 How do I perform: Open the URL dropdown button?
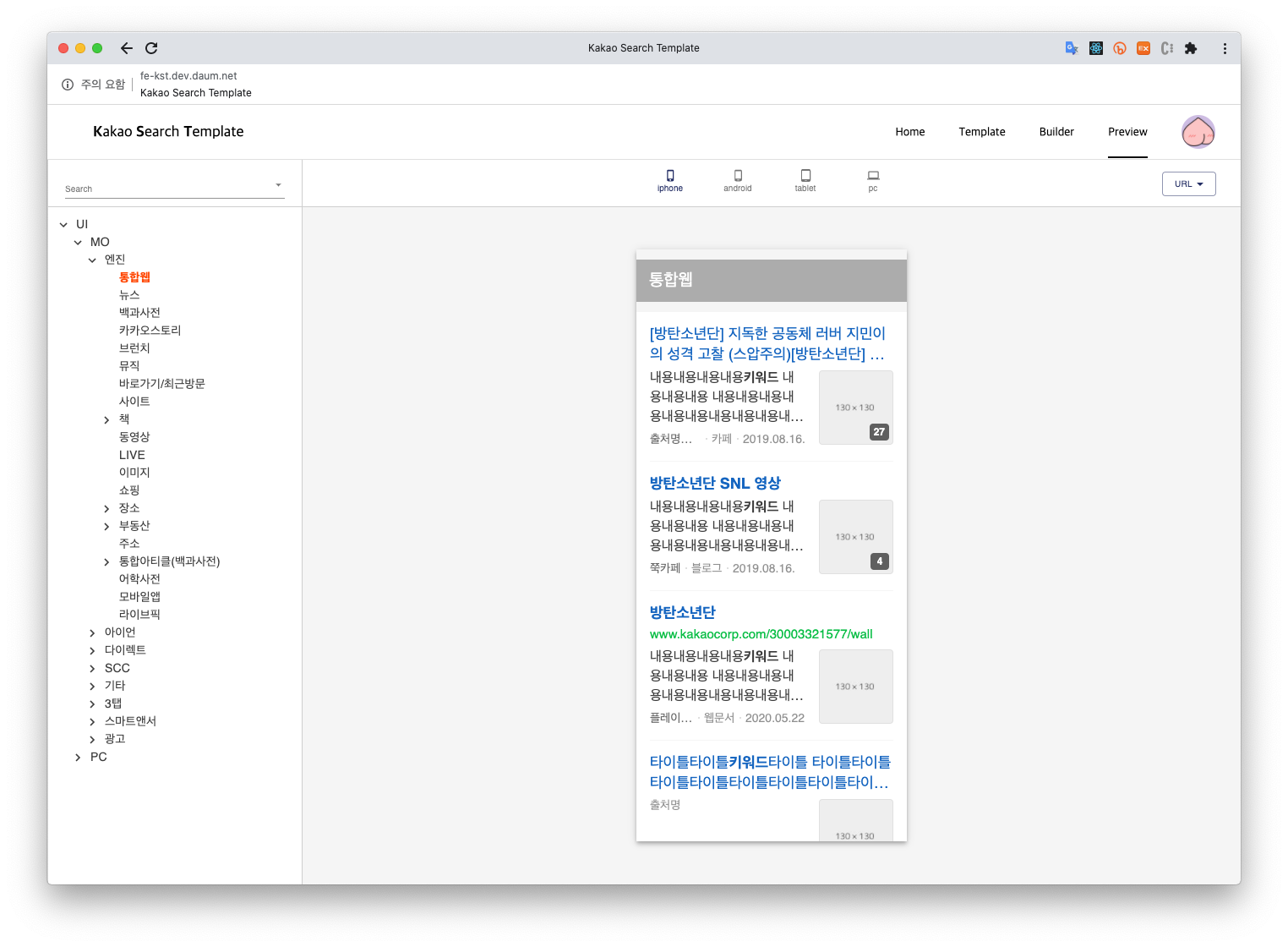(x=1189, y=183)
